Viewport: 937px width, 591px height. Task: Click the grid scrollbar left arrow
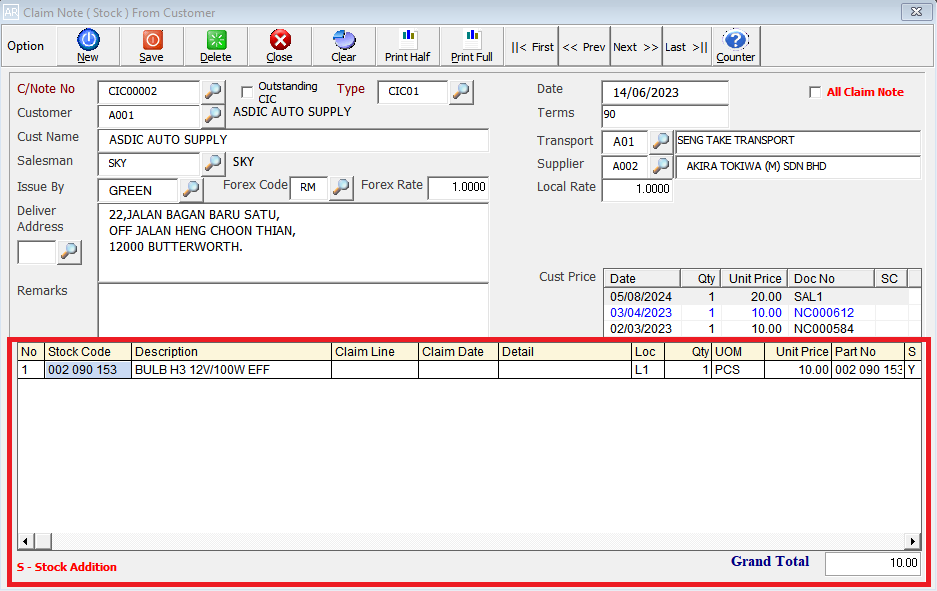(25, 541)
